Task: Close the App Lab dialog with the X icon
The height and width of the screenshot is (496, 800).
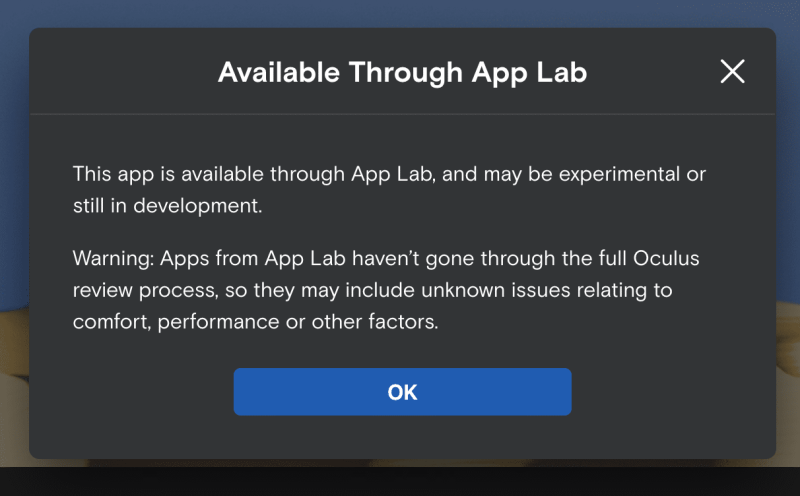Action: pos(732,71)
